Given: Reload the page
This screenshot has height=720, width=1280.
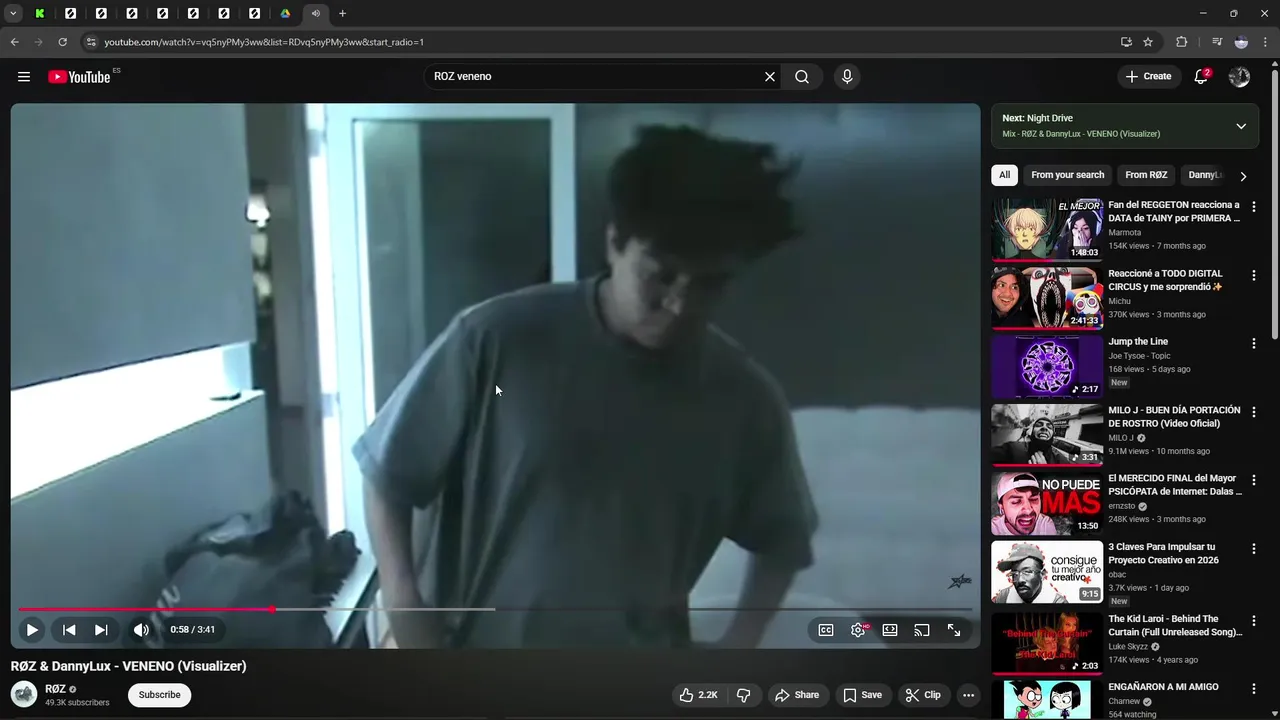Looking at the screenshot, I should (x=62, y=42).
